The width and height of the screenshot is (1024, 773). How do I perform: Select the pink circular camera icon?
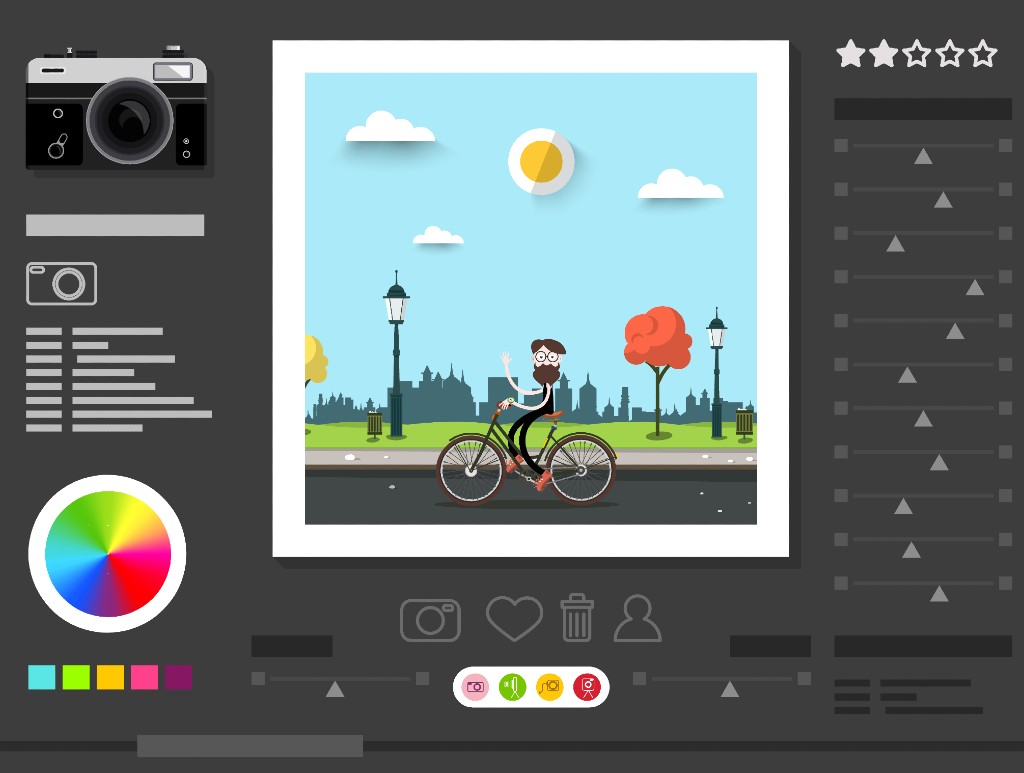pos(476,687)
